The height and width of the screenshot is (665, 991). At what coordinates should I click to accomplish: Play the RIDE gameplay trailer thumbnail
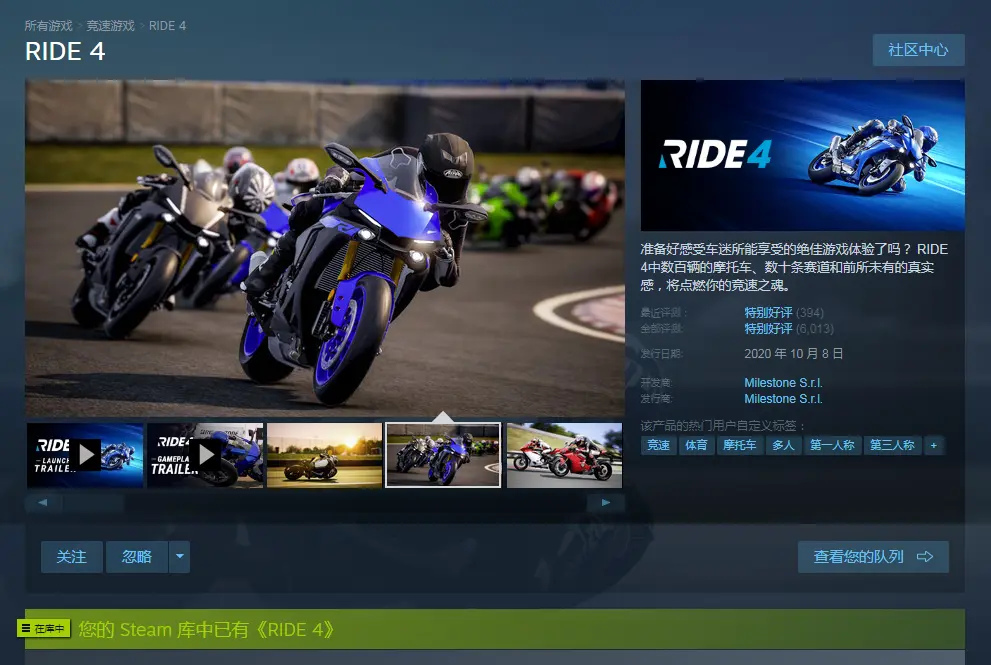click(x=205, y=455)
